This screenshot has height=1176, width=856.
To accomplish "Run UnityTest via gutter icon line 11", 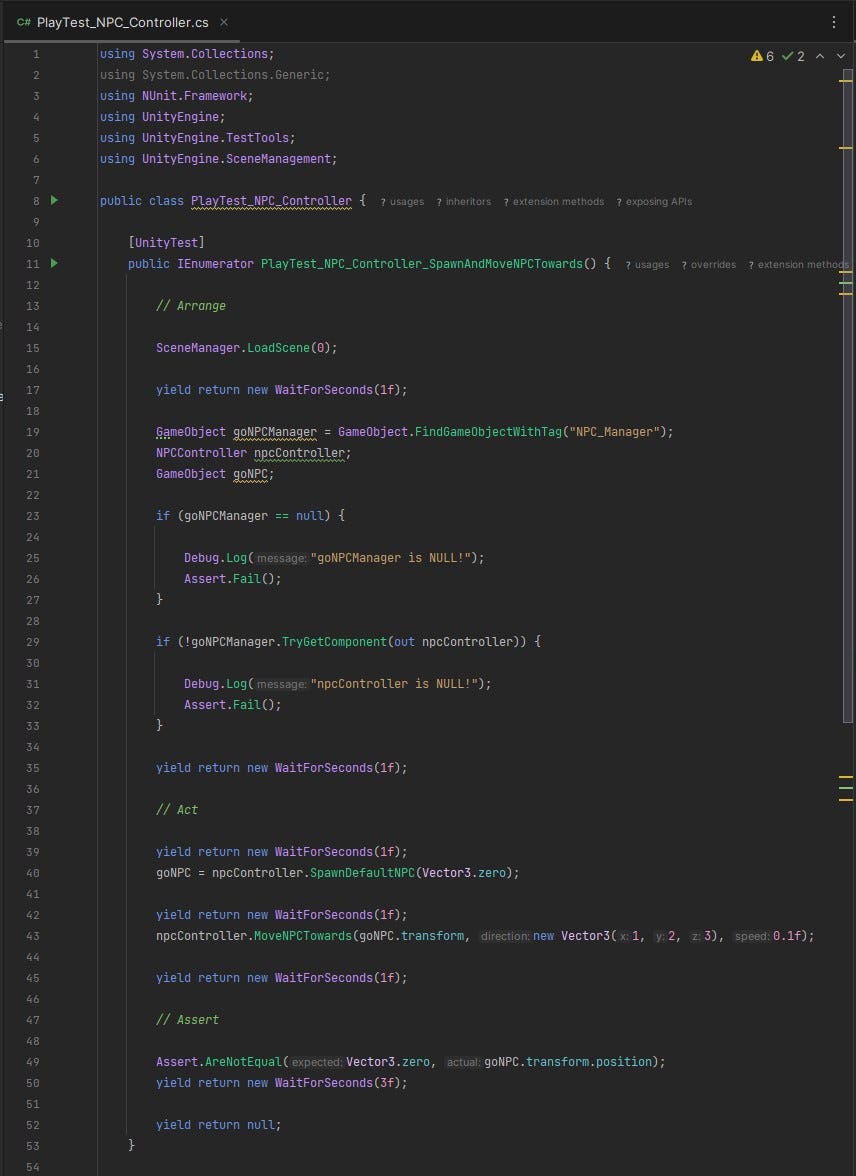I will (x=54, y=263).
